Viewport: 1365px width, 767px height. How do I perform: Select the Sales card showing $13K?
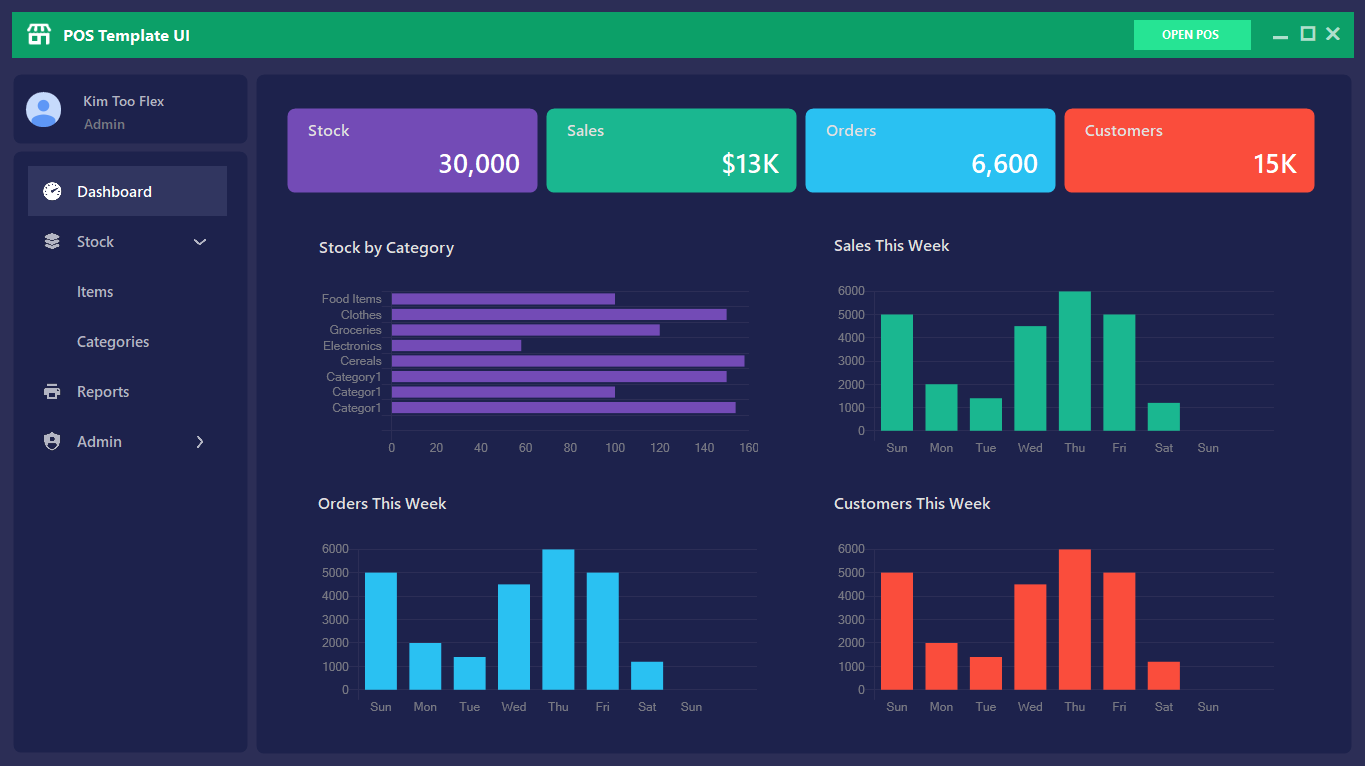671,150
